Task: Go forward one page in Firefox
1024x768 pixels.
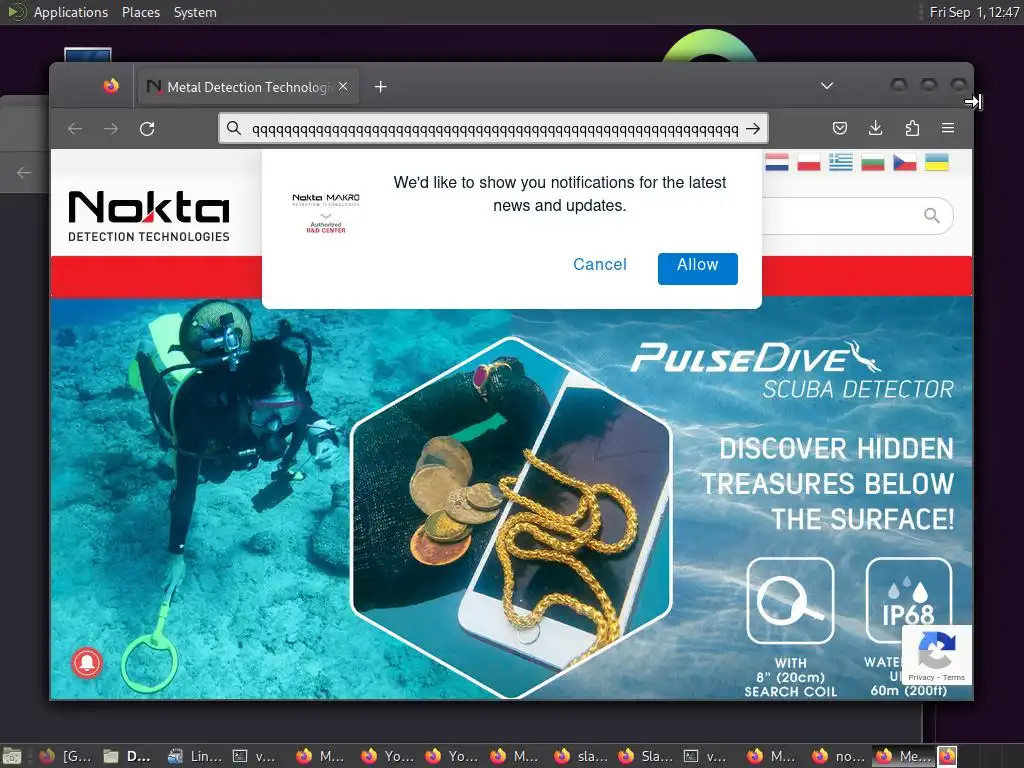Action: 111,129
